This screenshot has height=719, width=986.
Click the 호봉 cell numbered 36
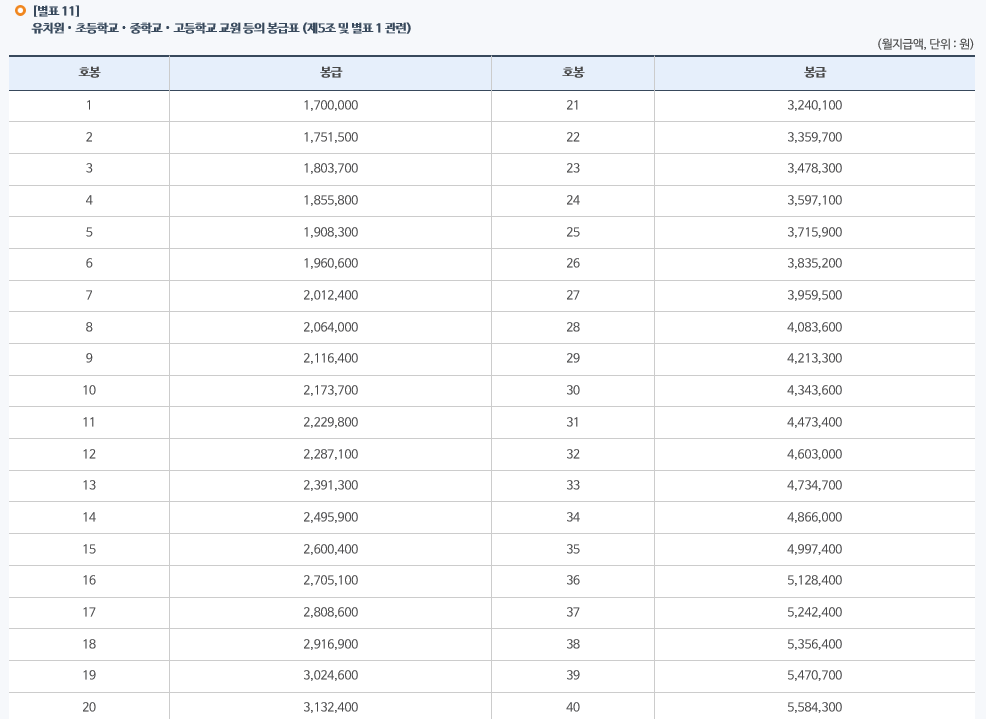(x=572, y=581)
